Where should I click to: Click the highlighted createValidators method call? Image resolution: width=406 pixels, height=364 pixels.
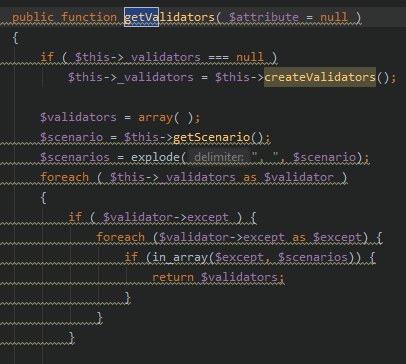tap(320, 77)
